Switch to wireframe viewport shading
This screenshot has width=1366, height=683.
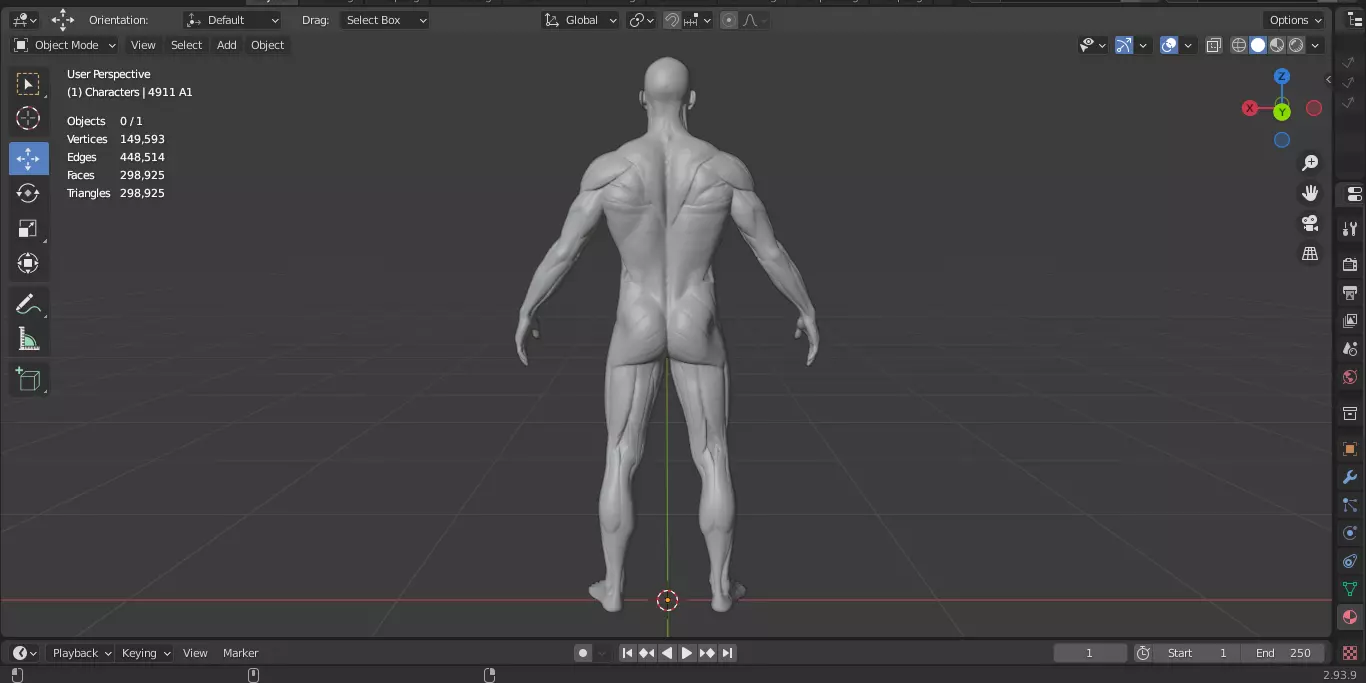click(x=1239, y=45)
